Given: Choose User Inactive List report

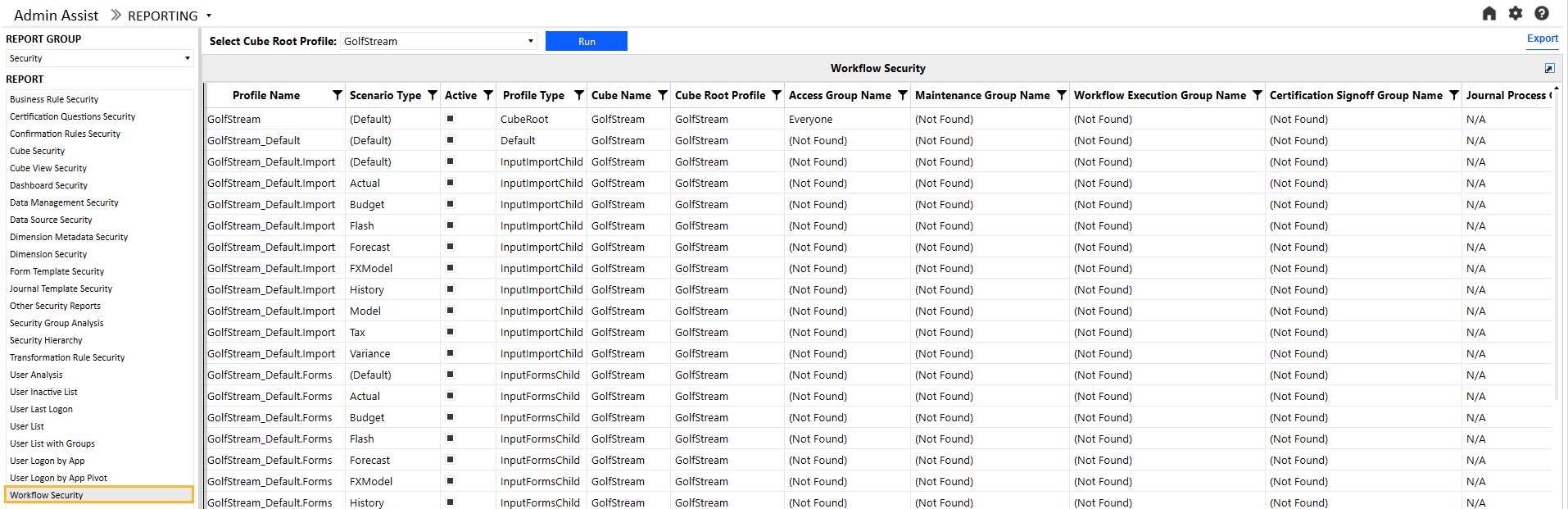Looking at the screenshot, I should pos(43,392).
